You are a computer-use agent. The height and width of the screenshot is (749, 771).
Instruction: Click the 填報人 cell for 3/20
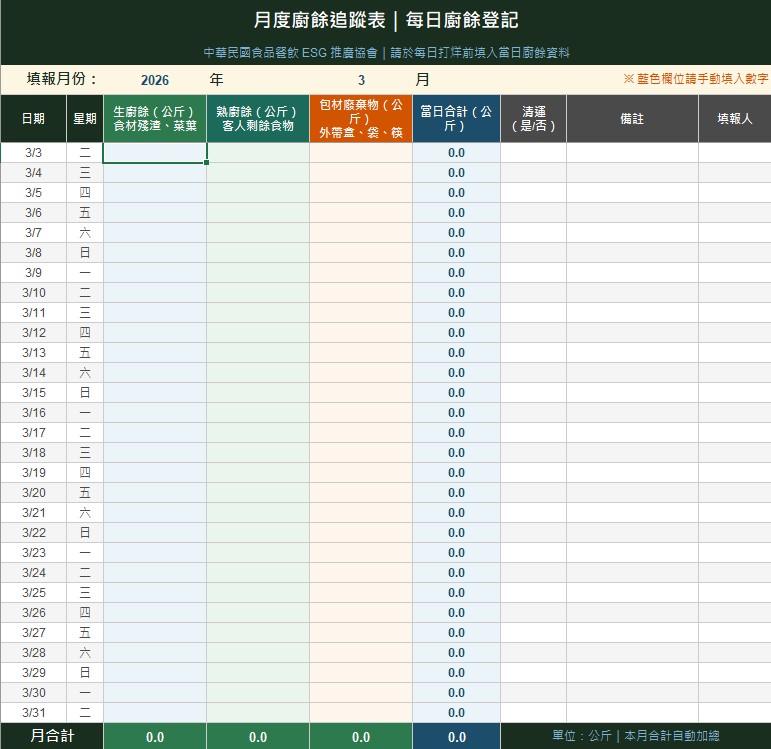[x=734, y=493]
